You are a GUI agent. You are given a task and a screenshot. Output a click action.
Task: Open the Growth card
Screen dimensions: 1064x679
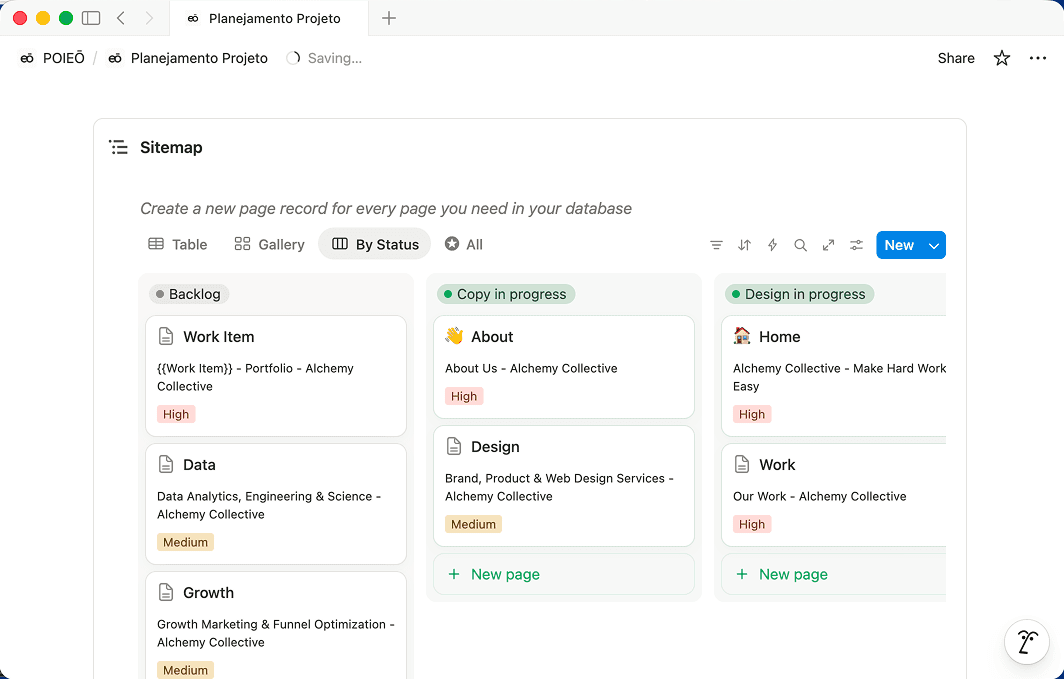click(276, 625)
